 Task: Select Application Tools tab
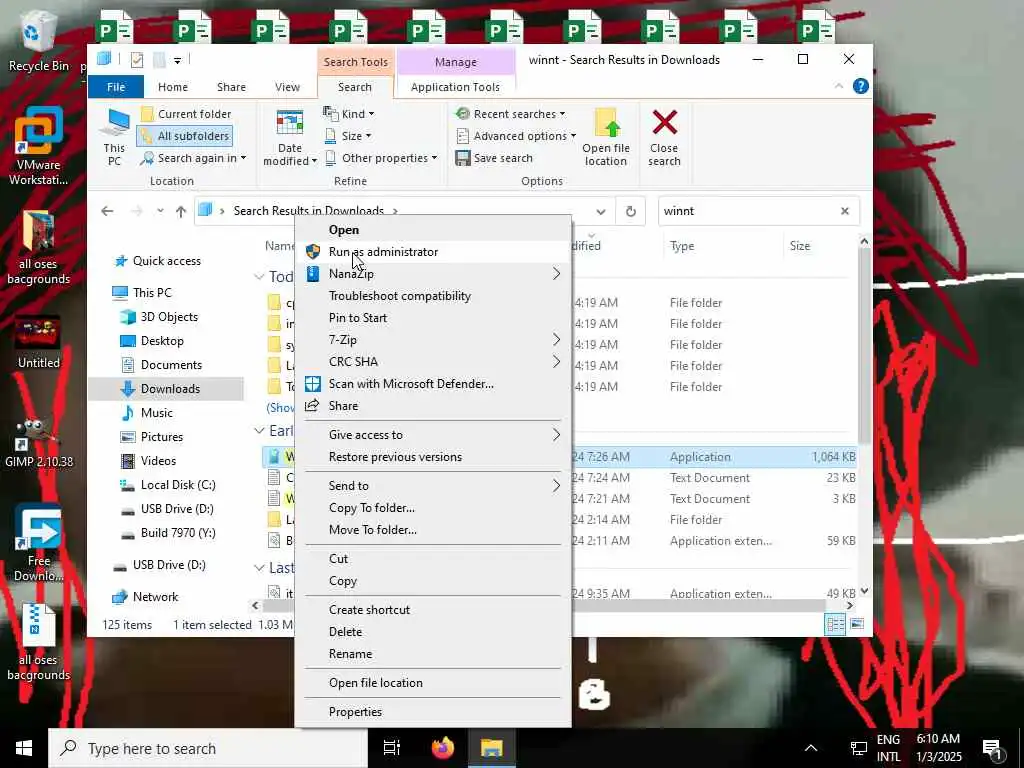(455, 87)
